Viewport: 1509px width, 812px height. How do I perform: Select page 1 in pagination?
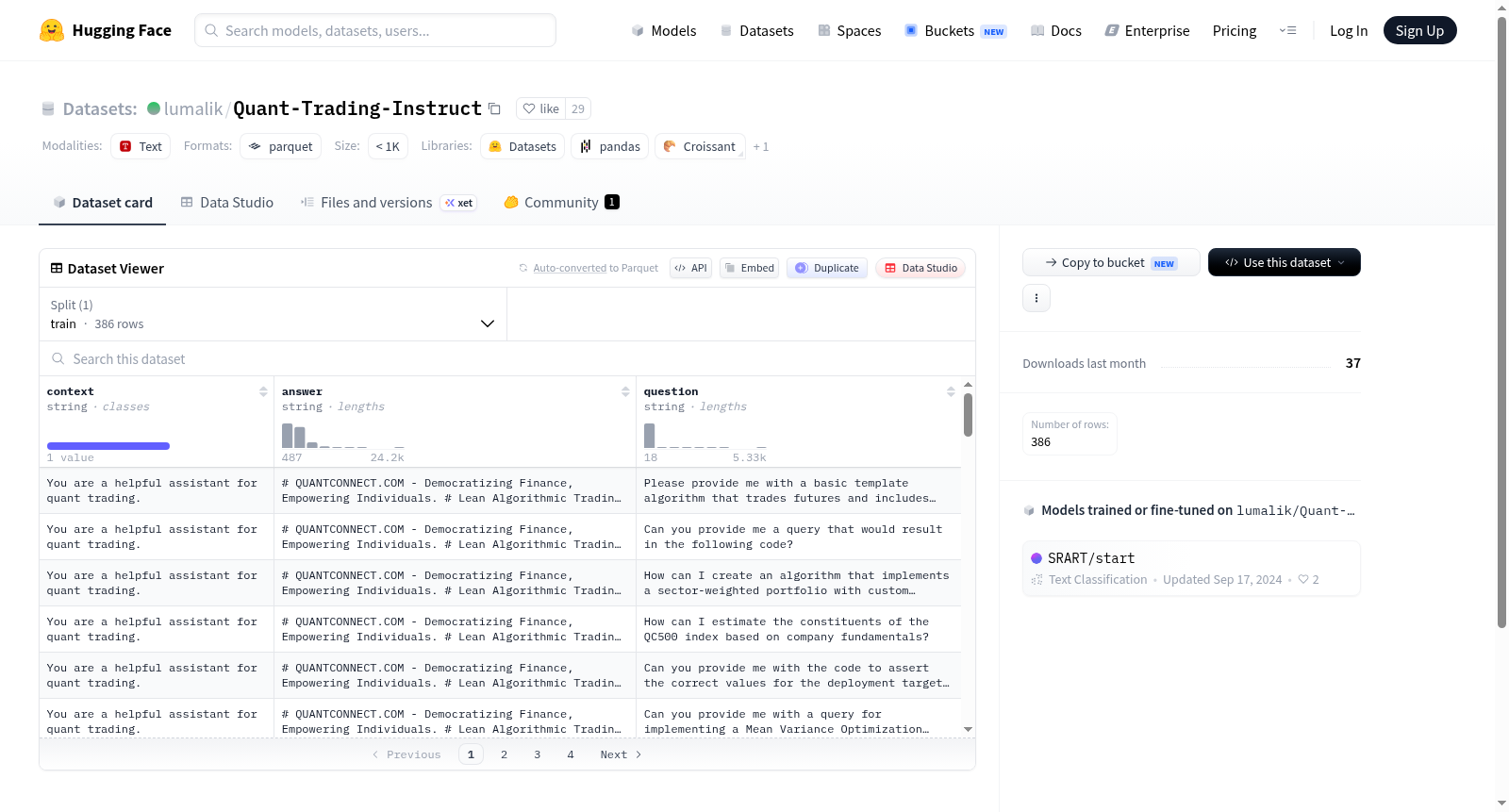471,754
